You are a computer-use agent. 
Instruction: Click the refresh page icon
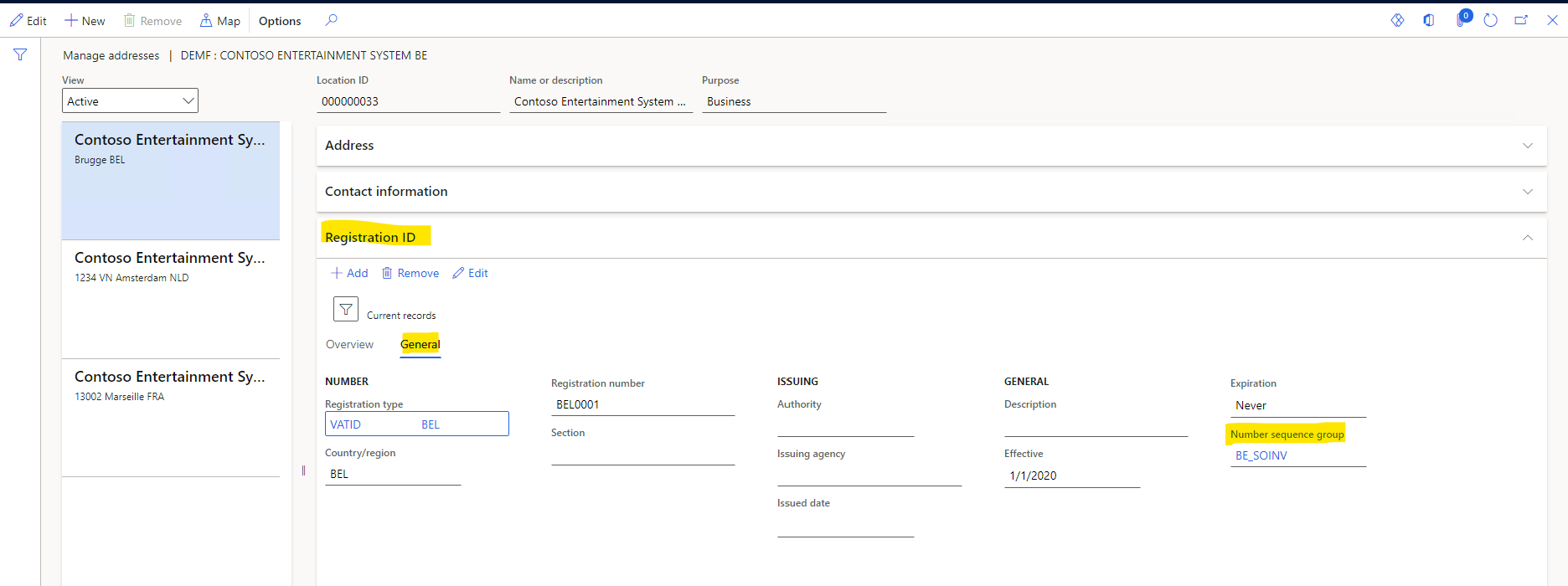(1490, 20)
